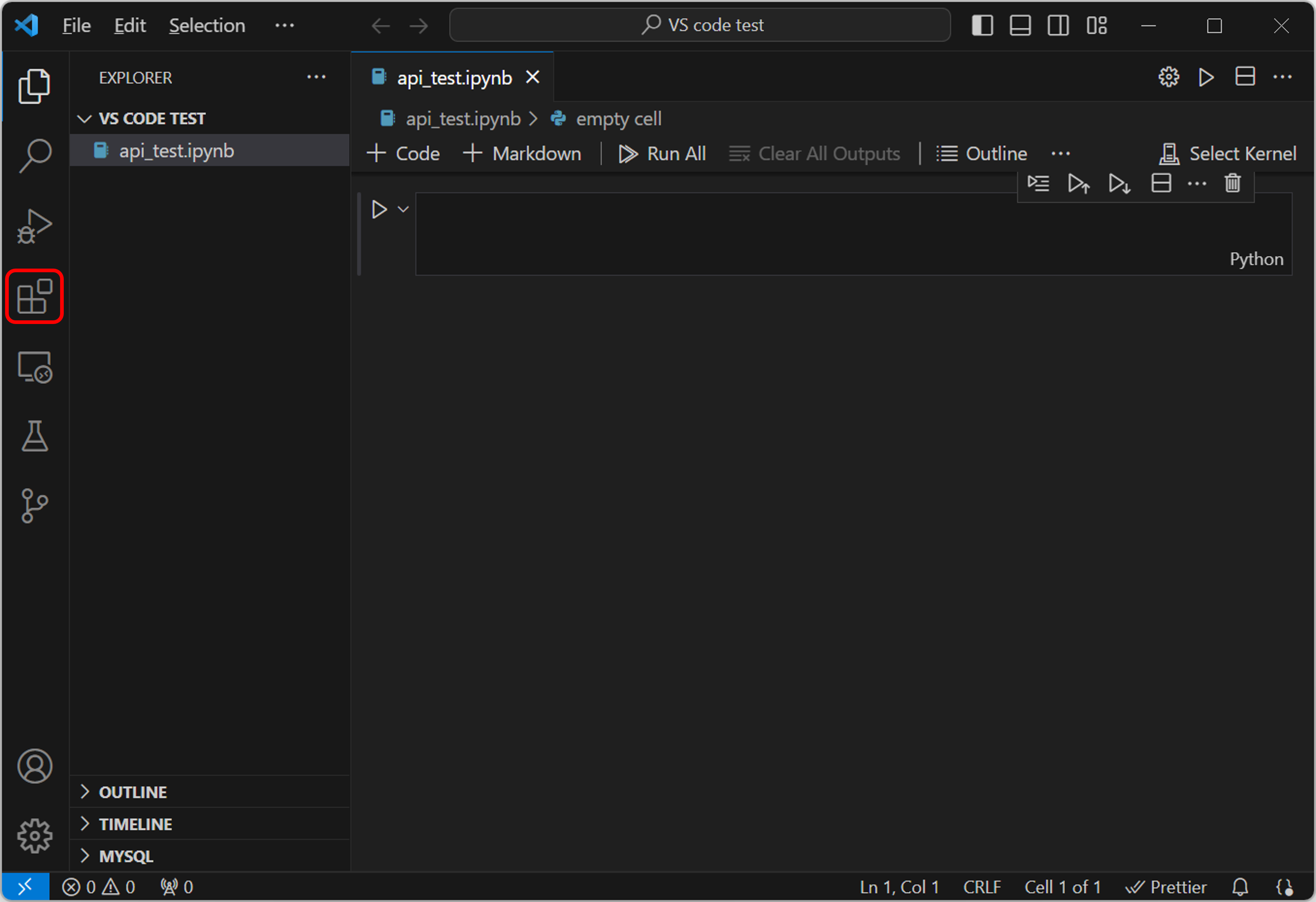Image resolution: width=1316 pixels, height=902 pixels.
Task: Open Remote Explorer icon
Action: pyautogui.click(x=35, y=367)
